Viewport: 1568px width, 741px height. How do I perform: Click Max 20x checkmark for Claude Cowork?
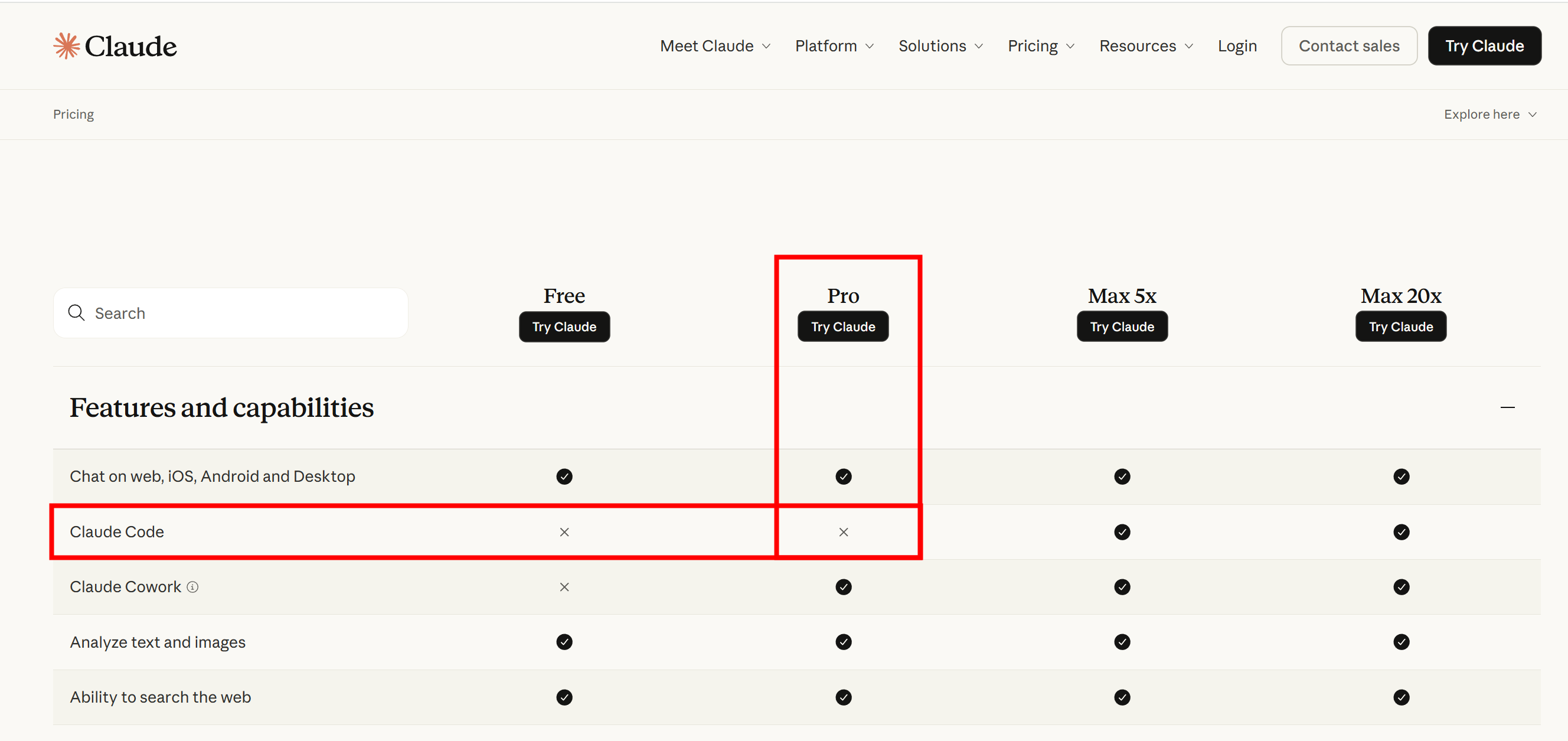click(x=1400, y=587)
